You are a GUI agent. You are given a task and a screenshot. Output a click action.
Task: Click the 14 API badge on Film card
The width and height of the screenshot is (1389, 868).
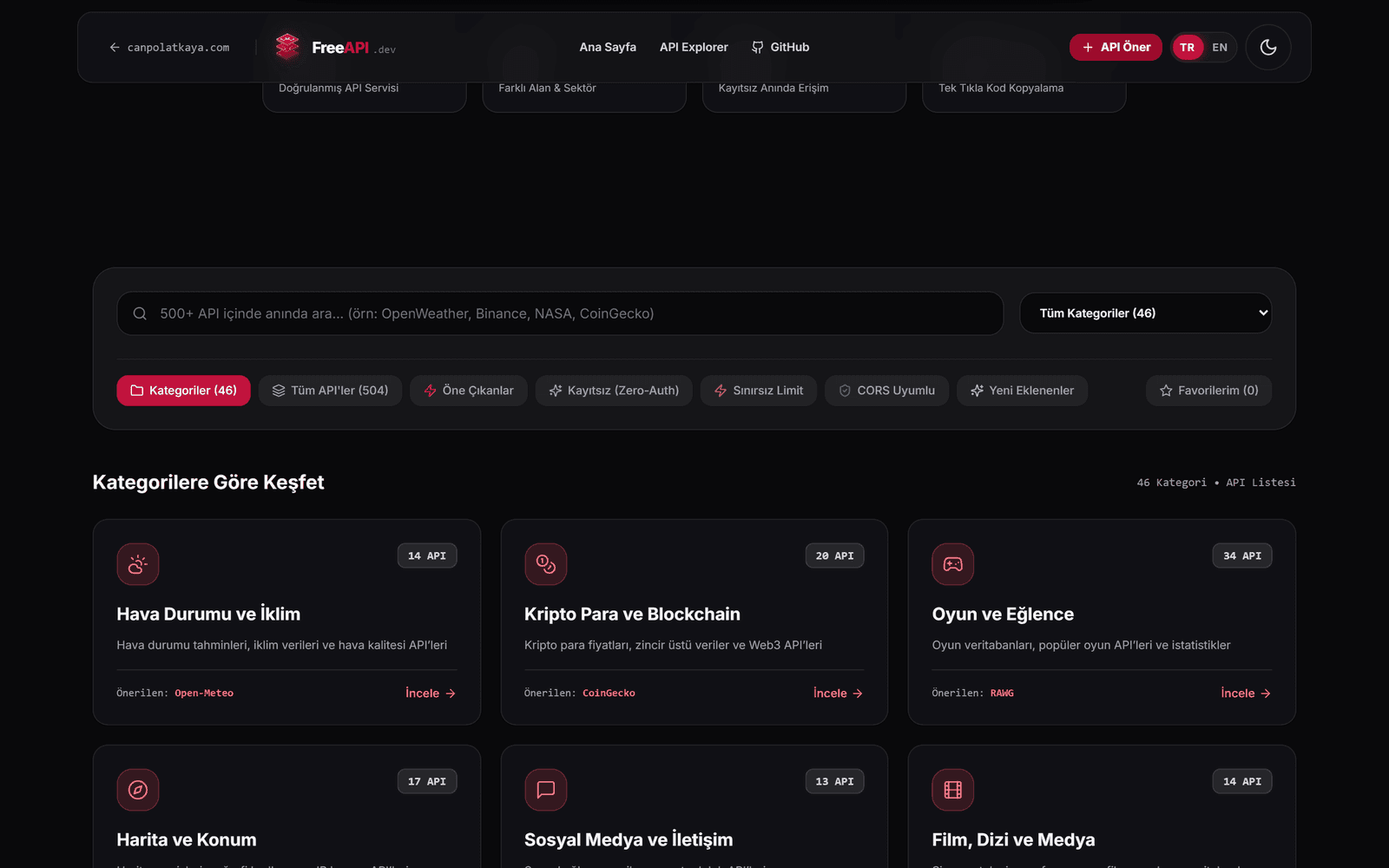click(x=1242, y=781)
